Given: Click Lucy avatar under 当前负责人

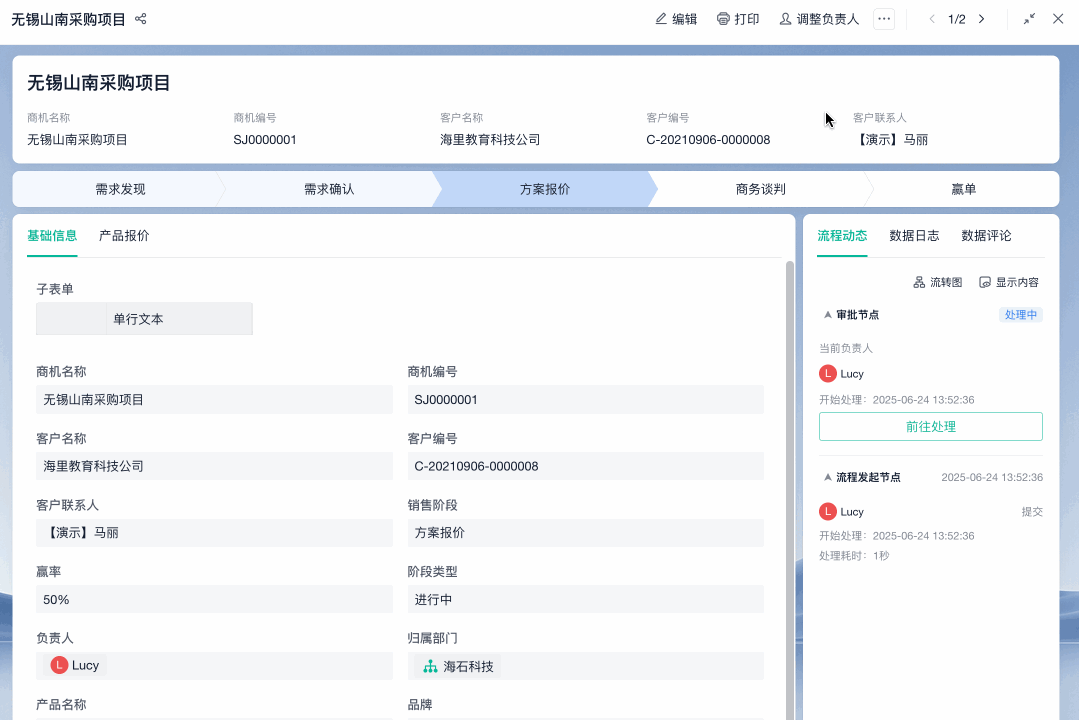Looking at the screenshot, I should pyautogui.click(x=828, y=374).
